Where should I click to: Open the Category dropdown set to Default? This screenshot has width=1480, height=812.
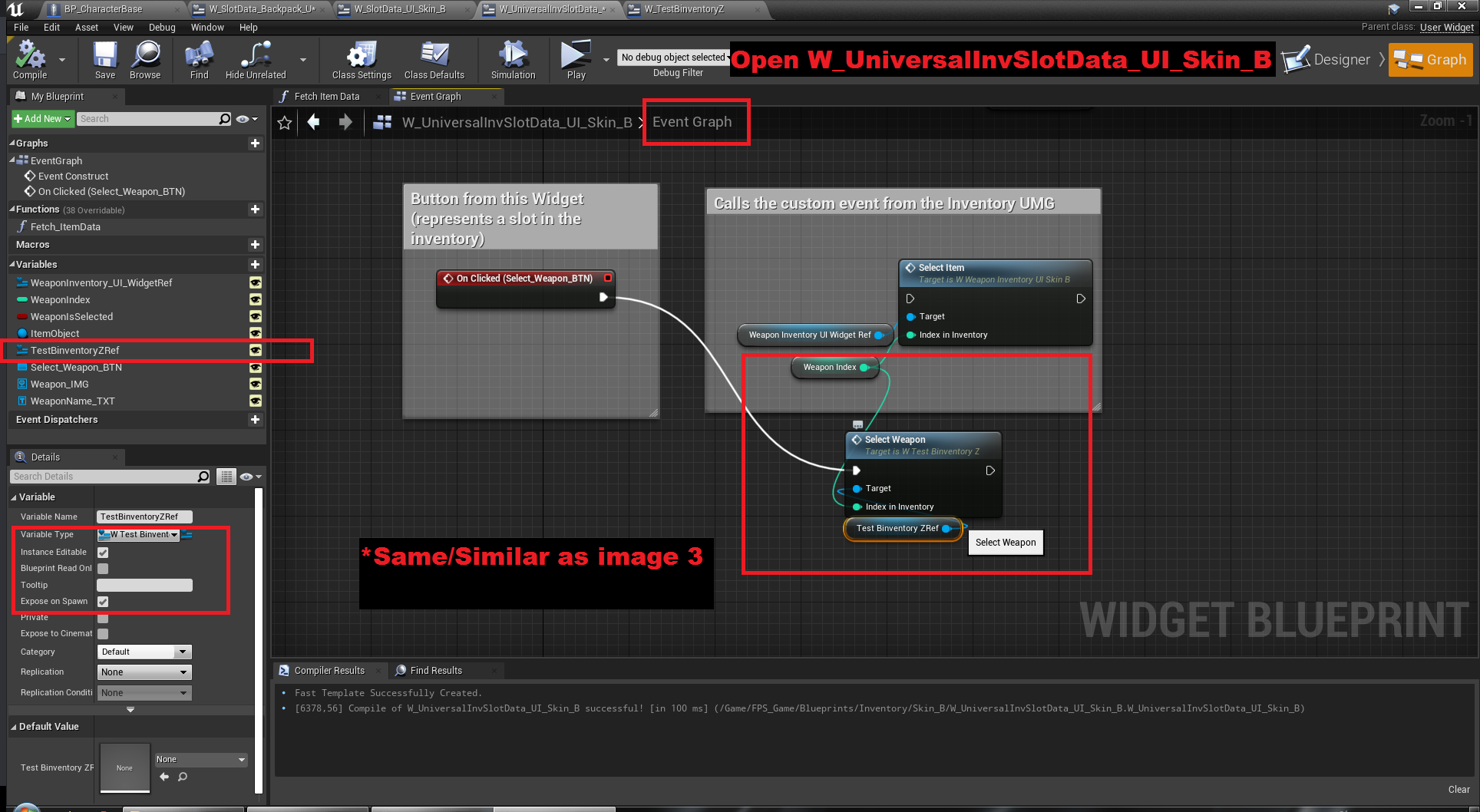(144, 652)
